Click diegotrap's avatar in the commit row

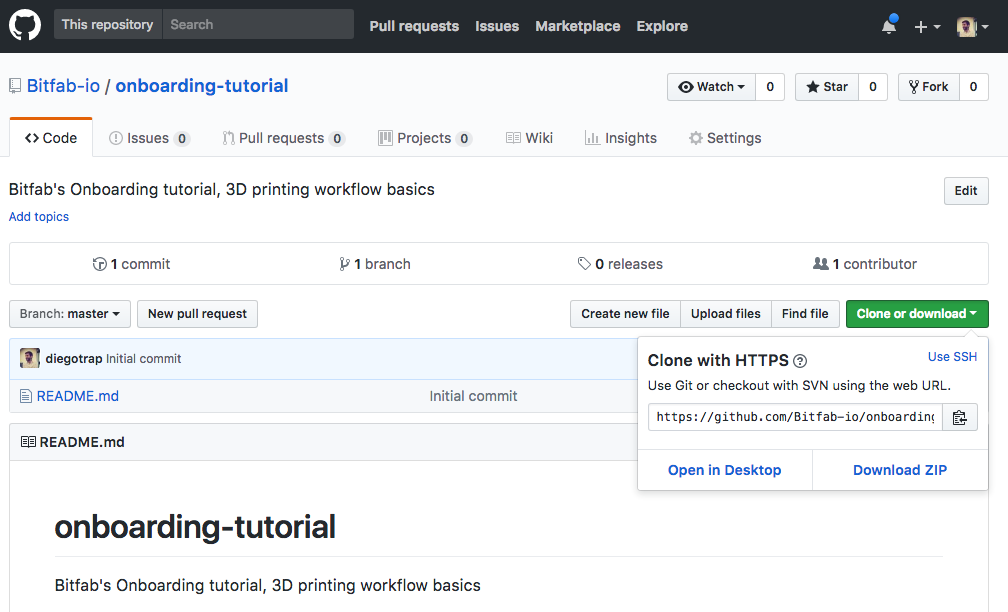pos(30,358)
